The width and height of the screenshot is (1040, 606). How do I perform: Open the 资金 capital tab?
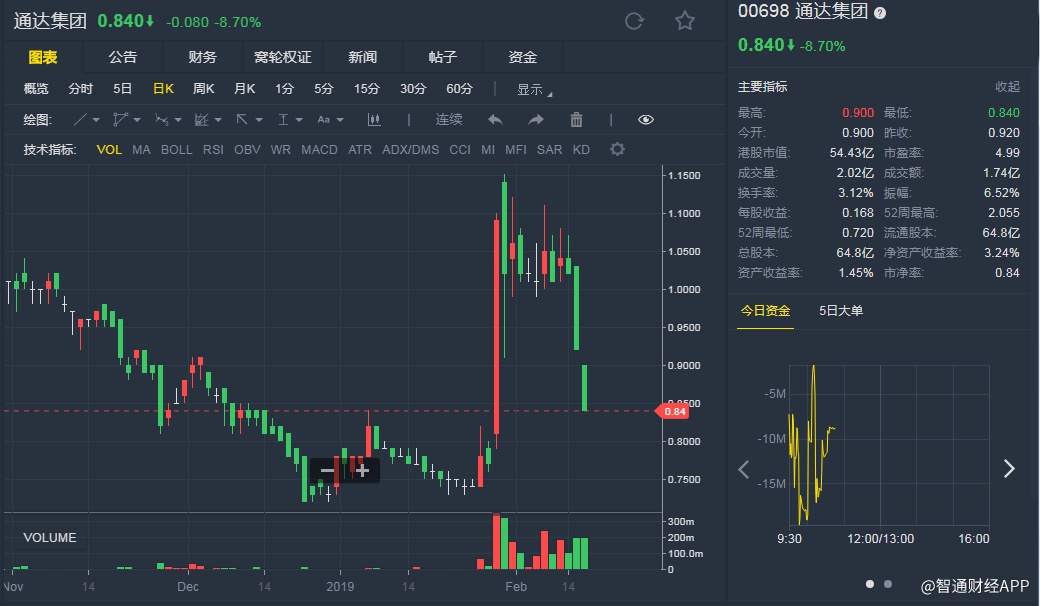tap(523, 57)
